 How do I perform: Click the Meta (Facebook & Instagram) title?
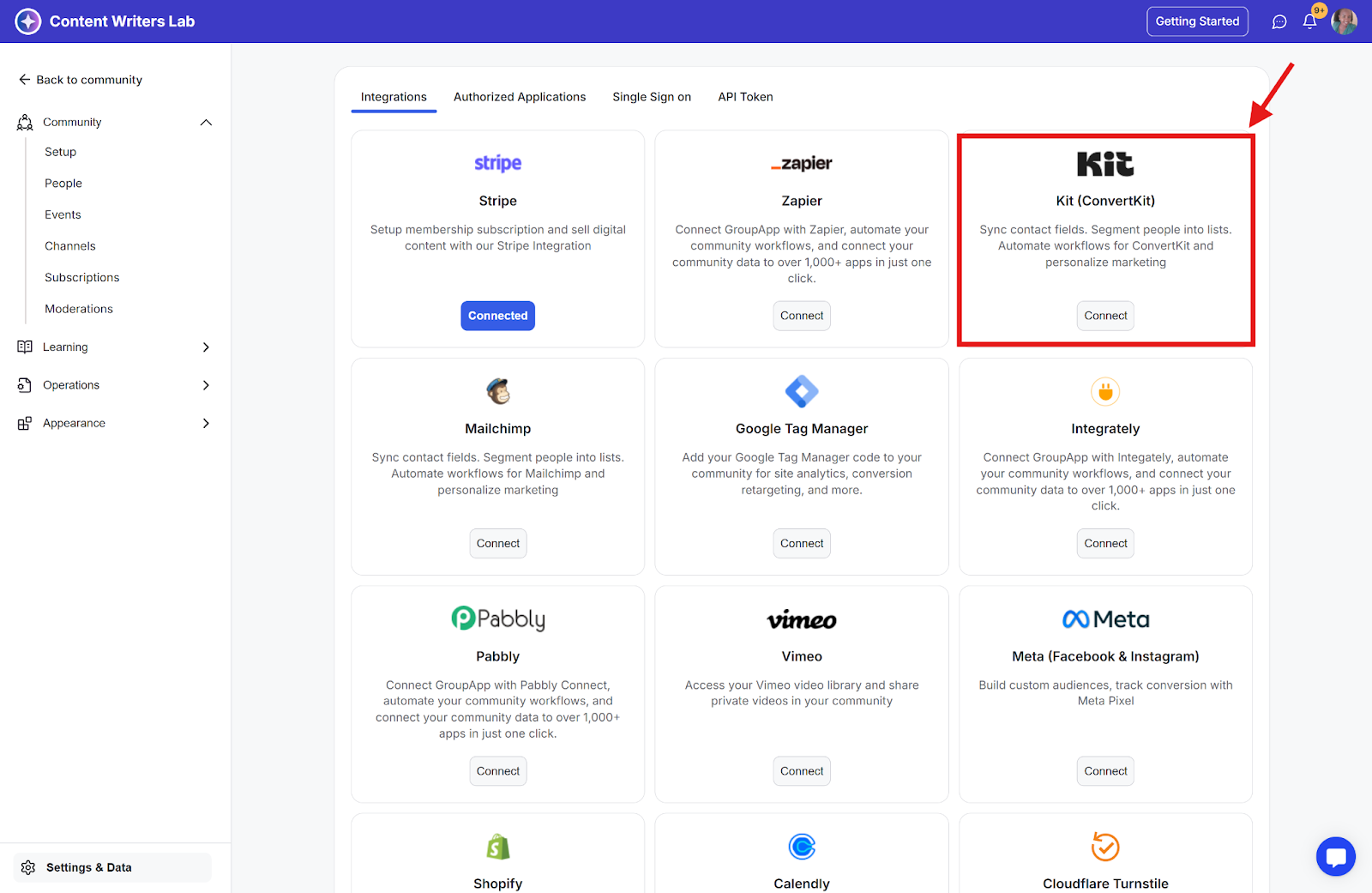[x=1105, y=656]
